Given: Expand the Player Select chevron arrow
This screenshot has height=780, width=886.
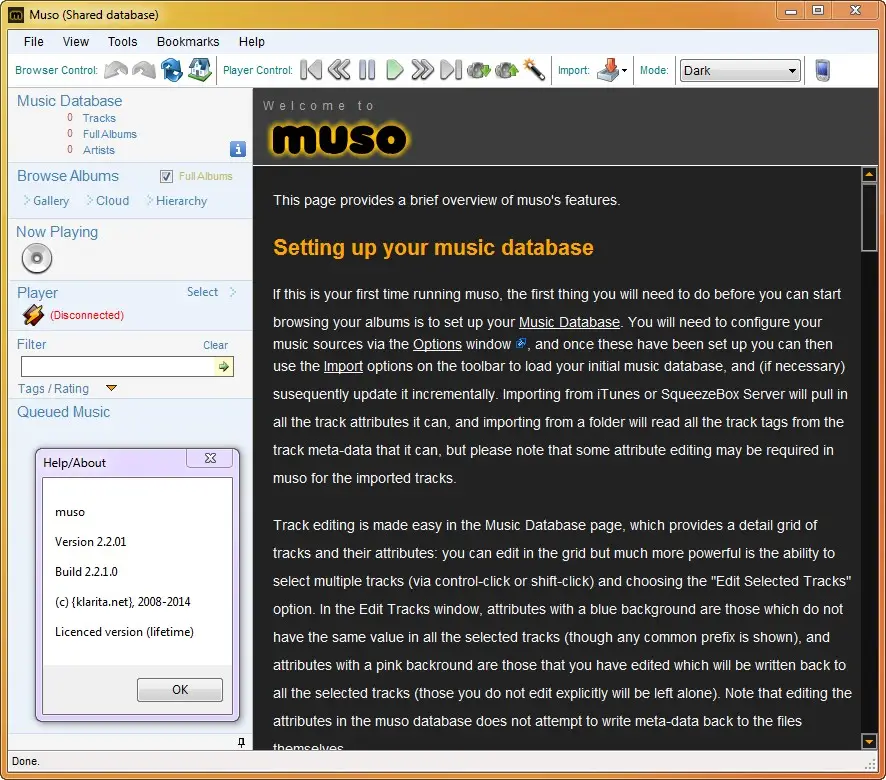Looking at the screenshot, I should [233, 292].
